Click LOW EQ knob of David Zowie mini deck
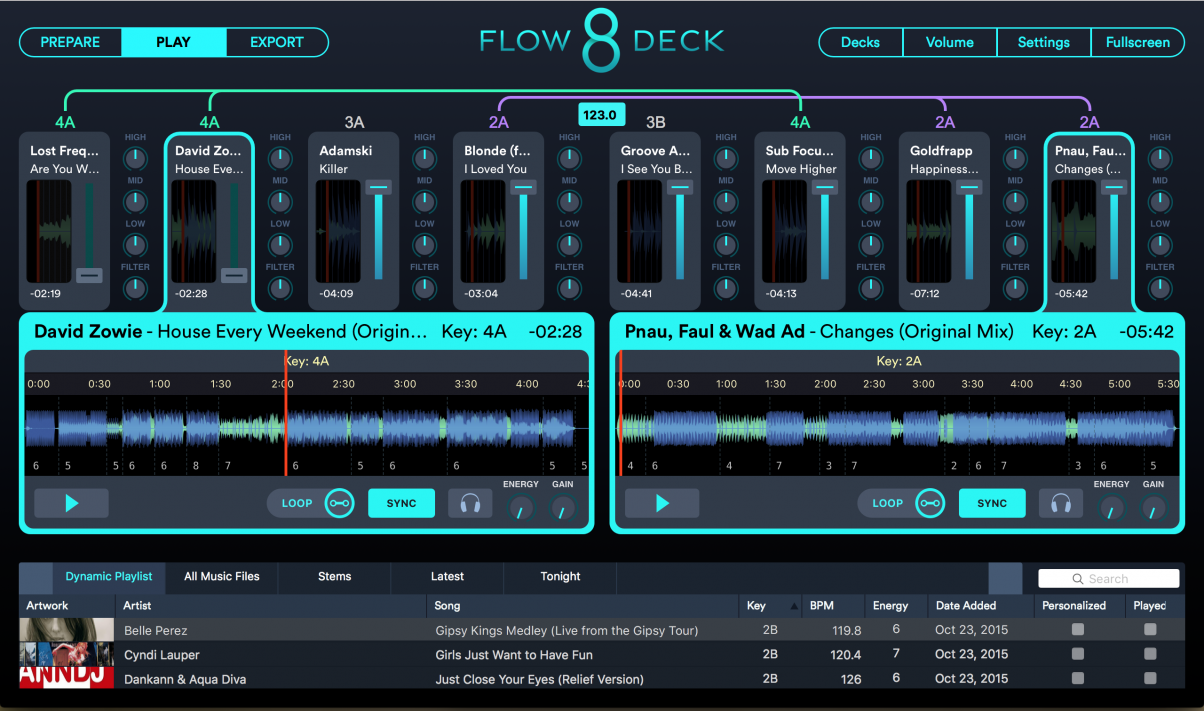Screen dimensions: 1204x711 click(x=280, y=244)
